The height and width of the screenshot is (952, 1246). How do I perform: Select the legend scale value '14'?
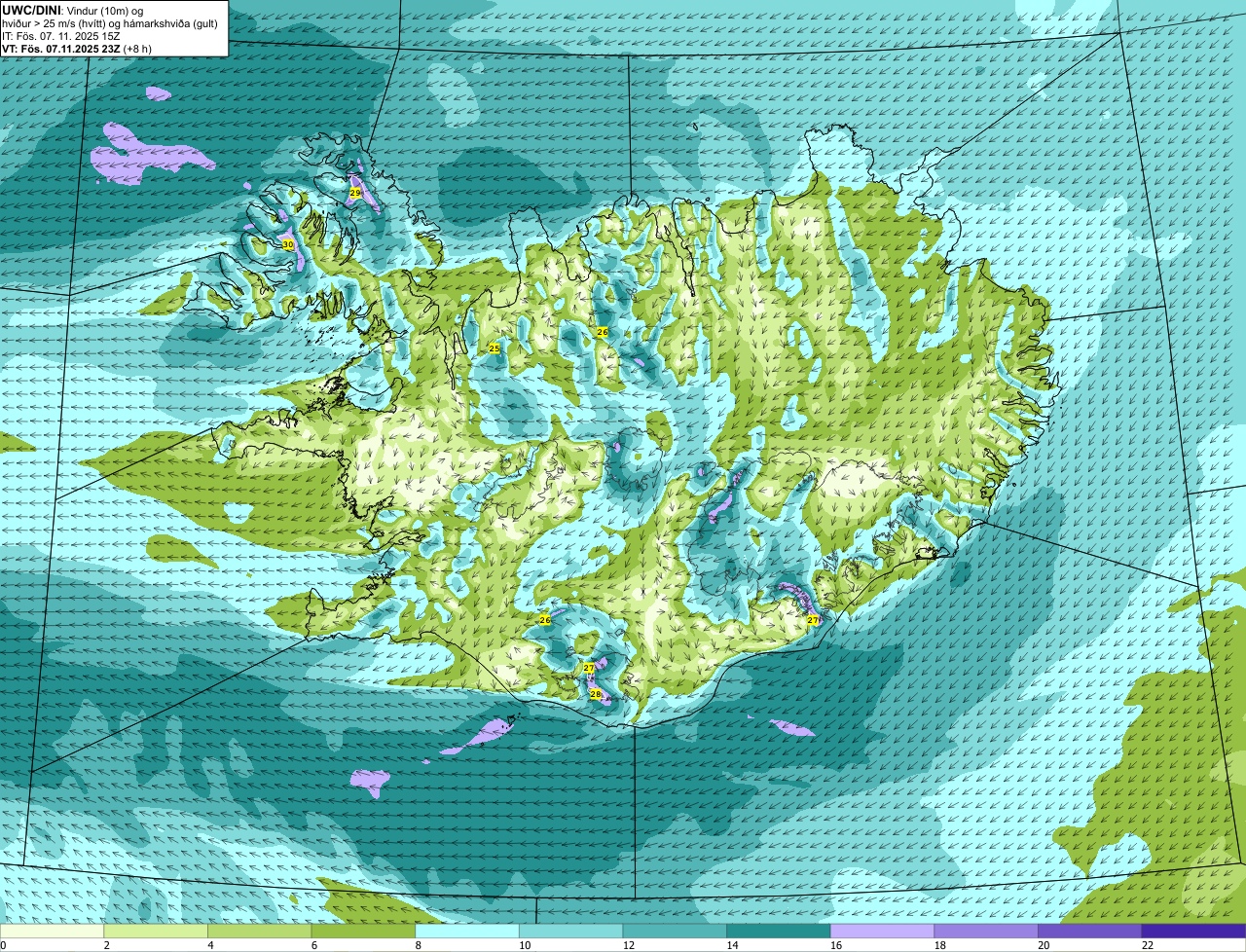(732, 945)
